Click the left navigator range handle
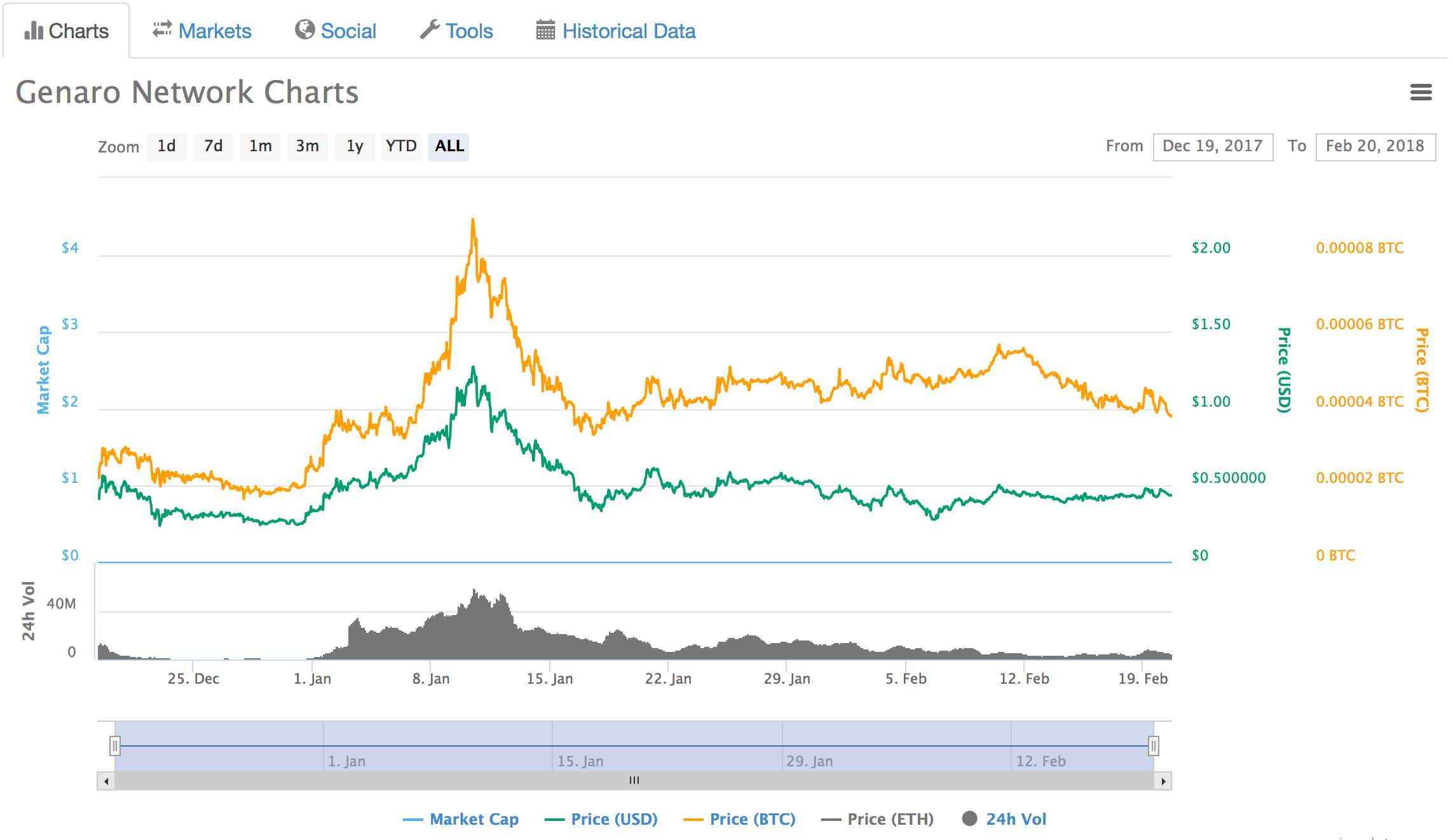This screenshot has height=840, width=1453. pos(115,746)
